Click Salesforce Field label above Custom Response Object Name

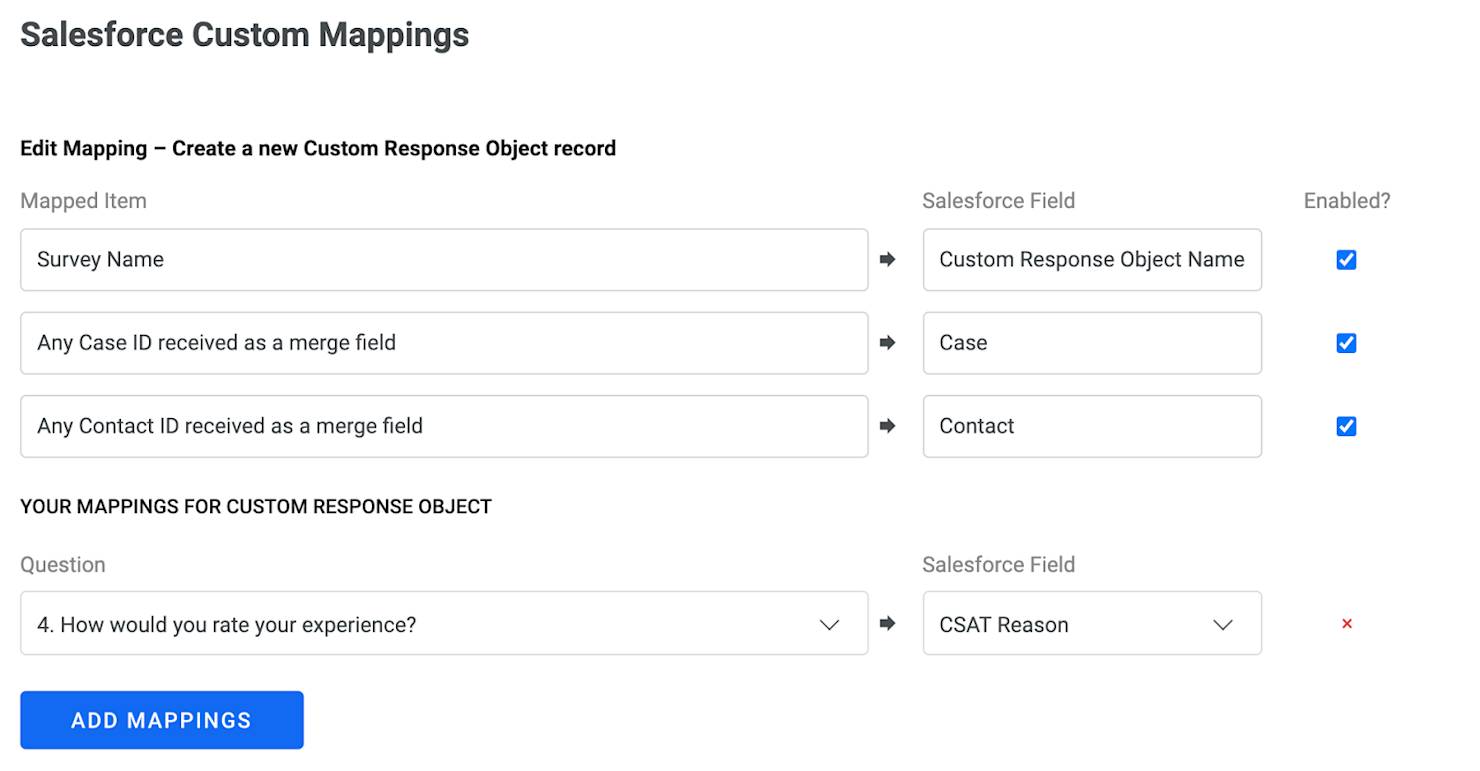click(x=999, y=201)
